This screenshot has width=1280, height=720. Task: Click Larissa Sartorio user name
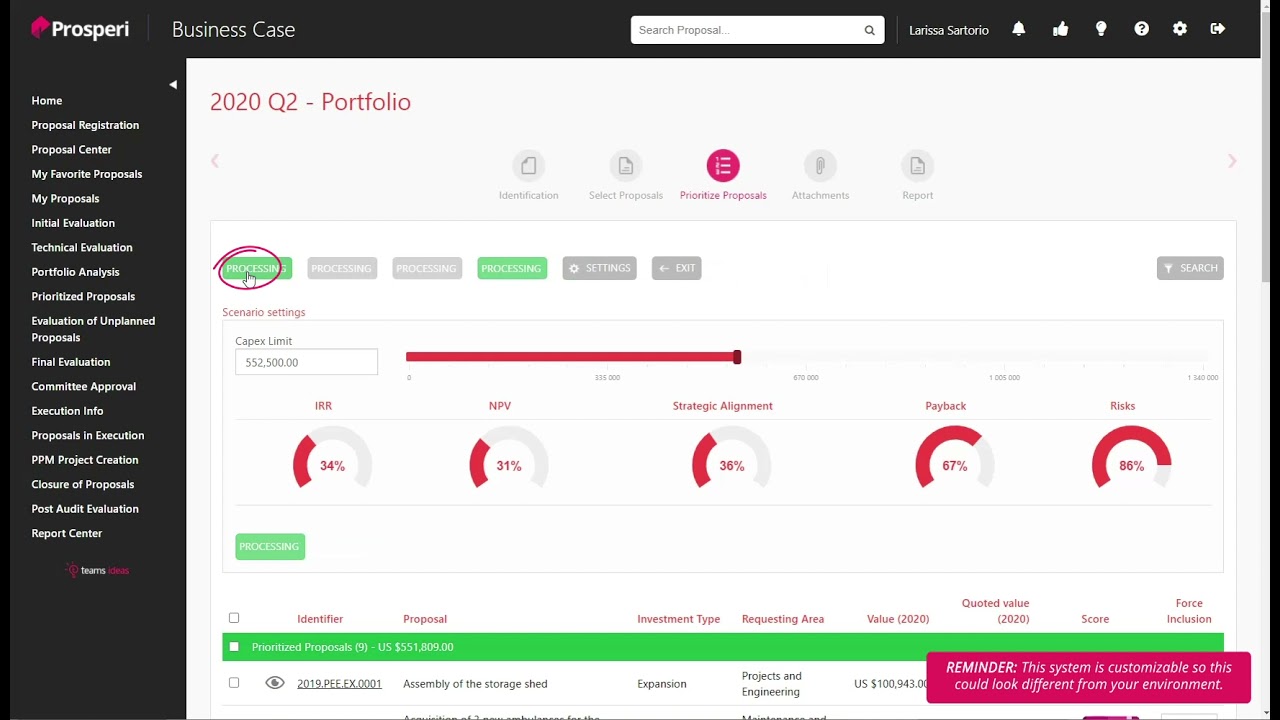(949, 30)
